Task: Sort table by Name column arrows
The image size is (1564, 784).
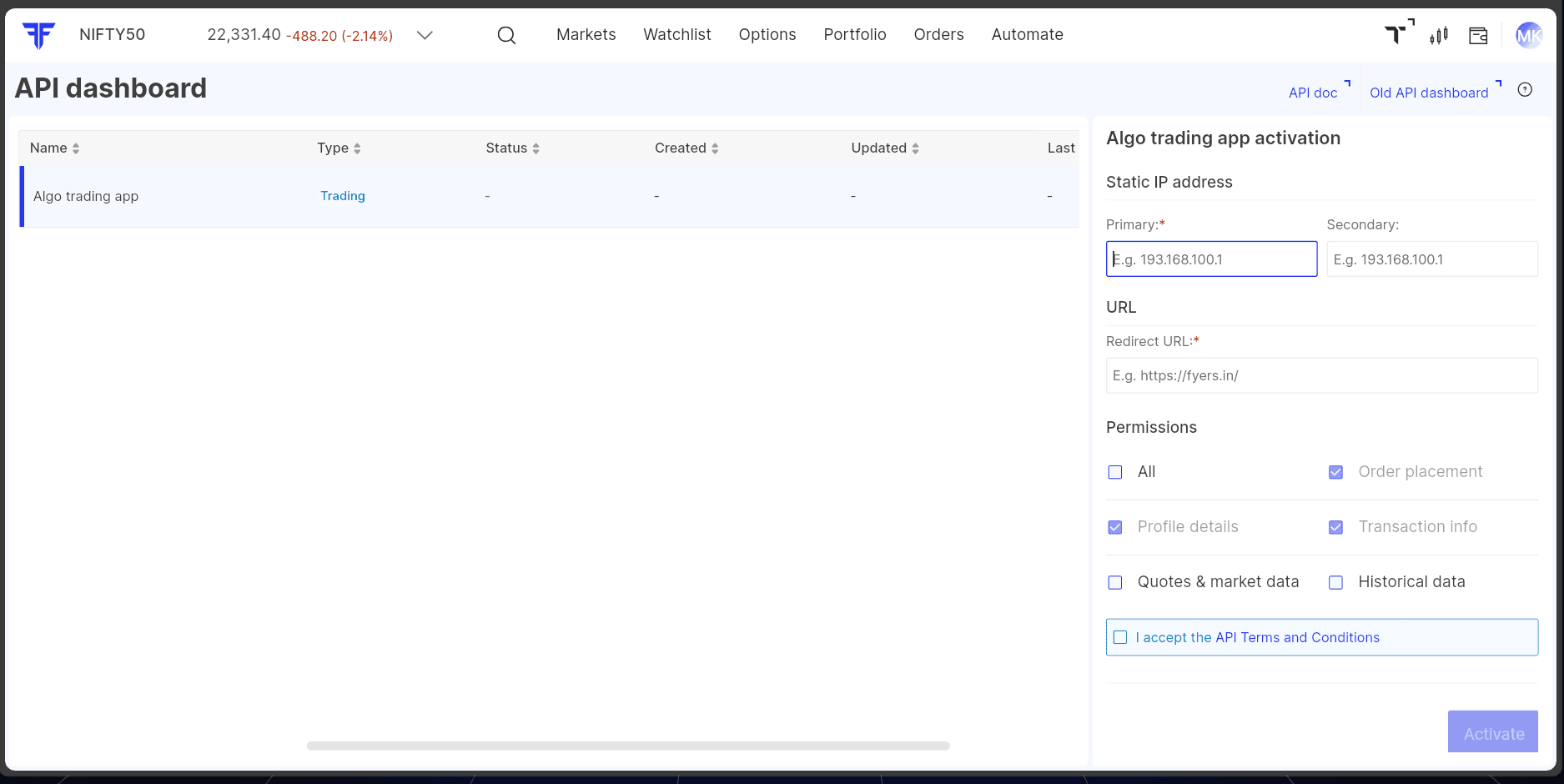Action: [76, 148]
